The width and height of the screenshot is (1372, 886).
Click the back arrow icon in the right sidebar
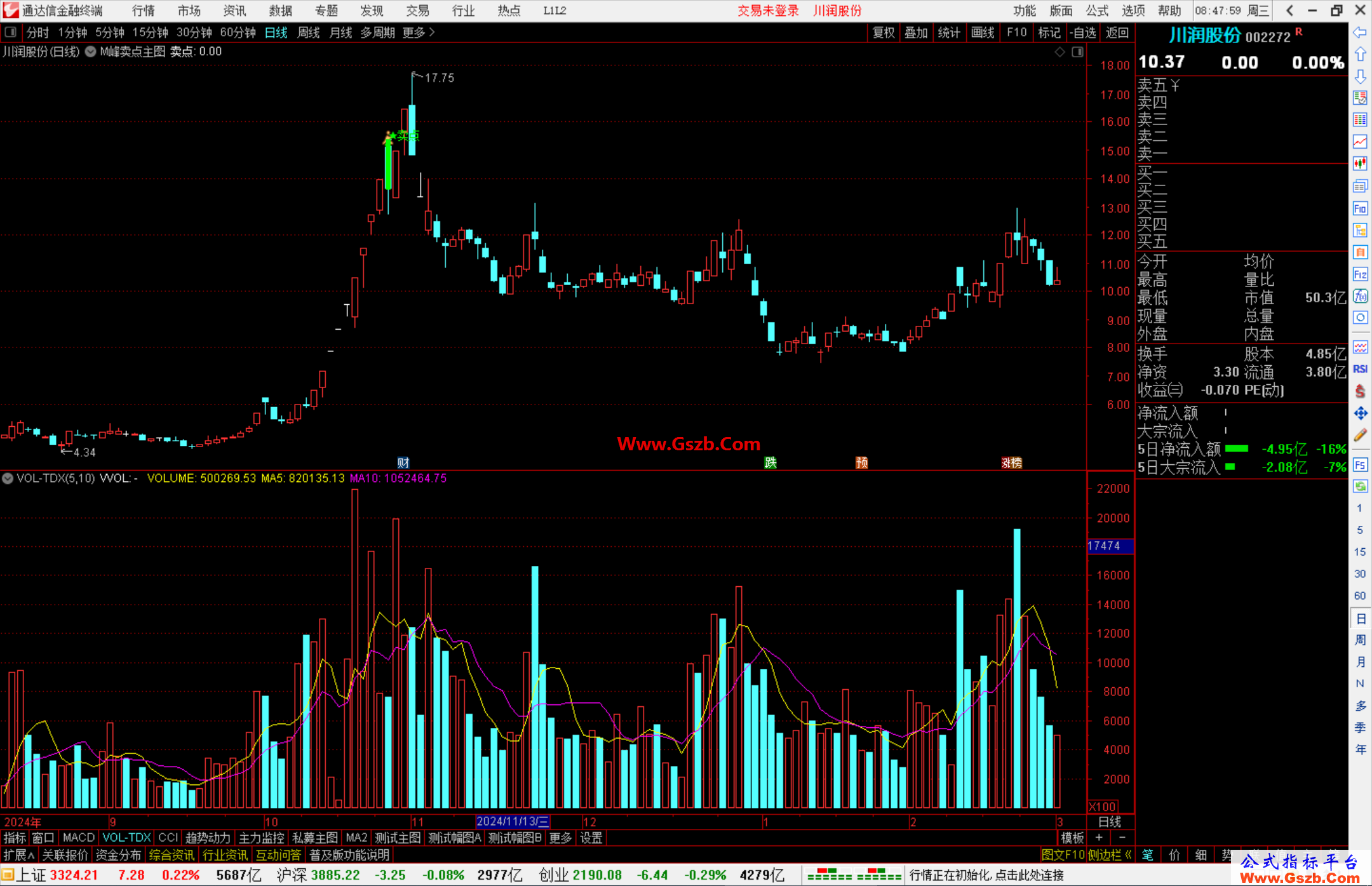[x=1360, y=32]
